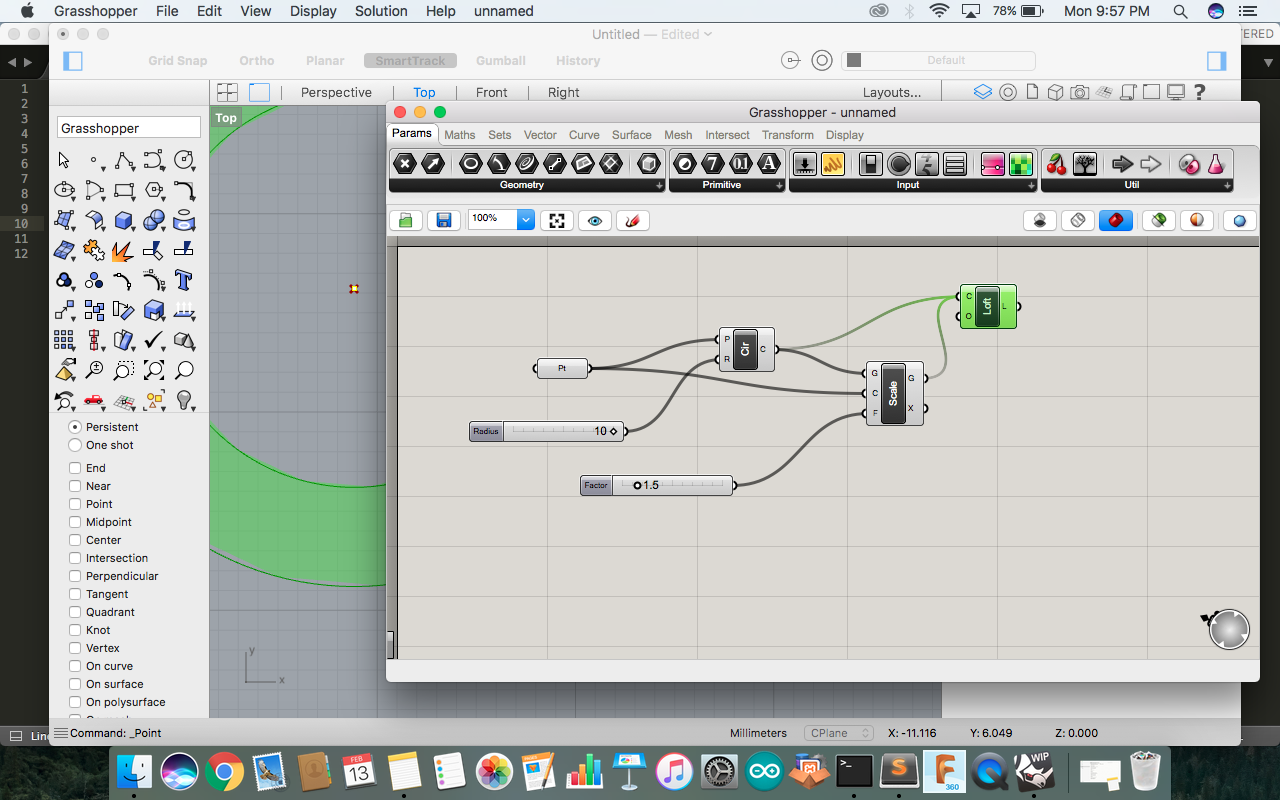Open the Display menu in menu bar
Viewport: 1280px width, 800px height.
pyautogui.click(x=313, y=11)
